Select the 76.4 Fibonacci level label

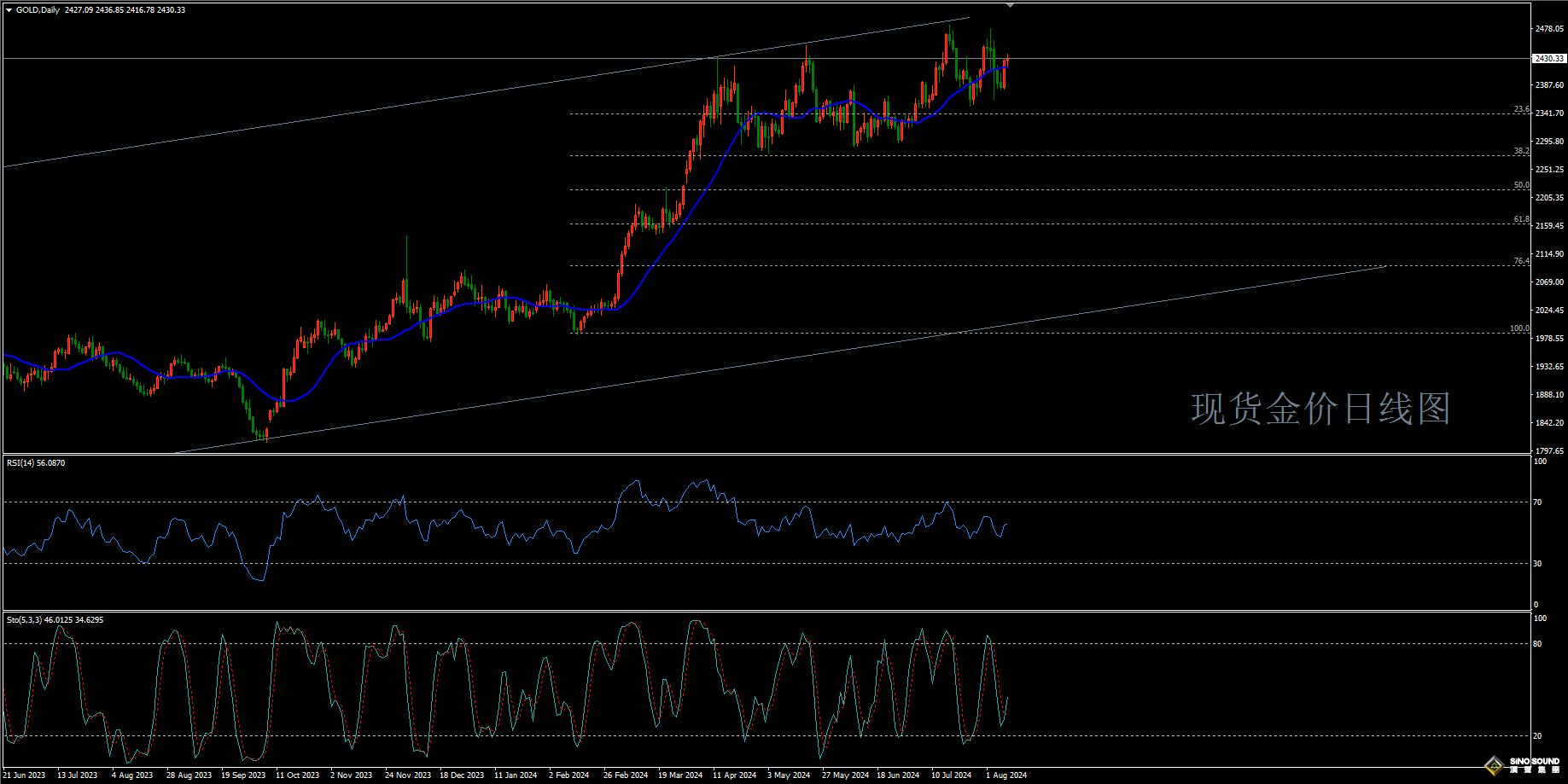1521,261
